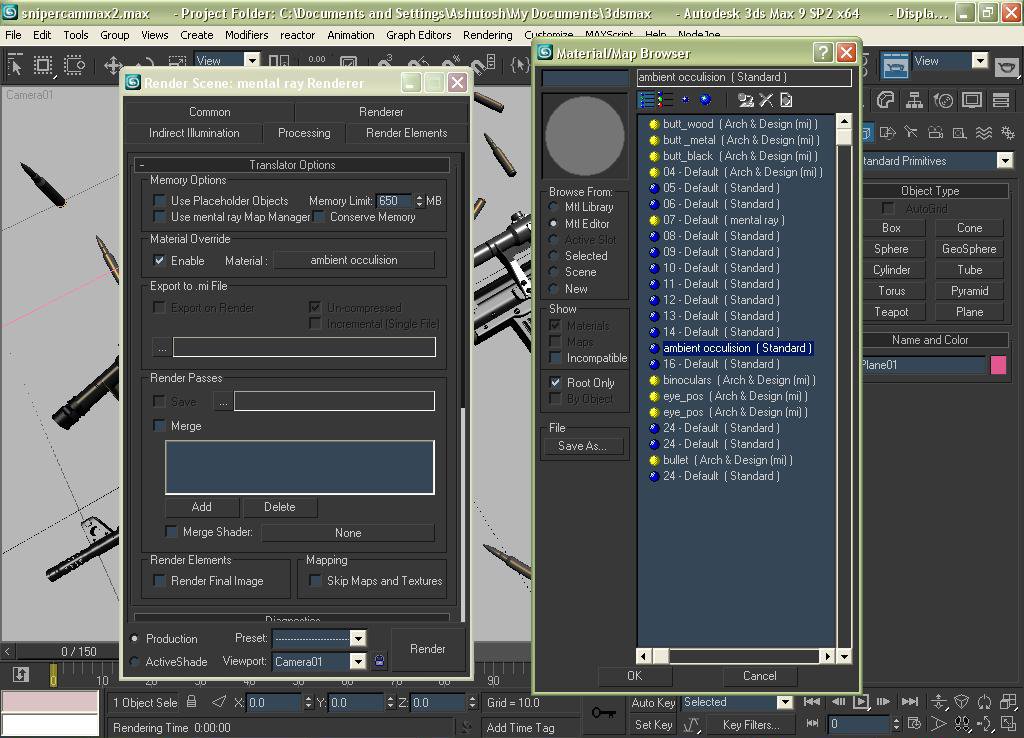Click Go to Start playback button
Viewport: 1024px width, 738px height.
[x=812, y=701]
